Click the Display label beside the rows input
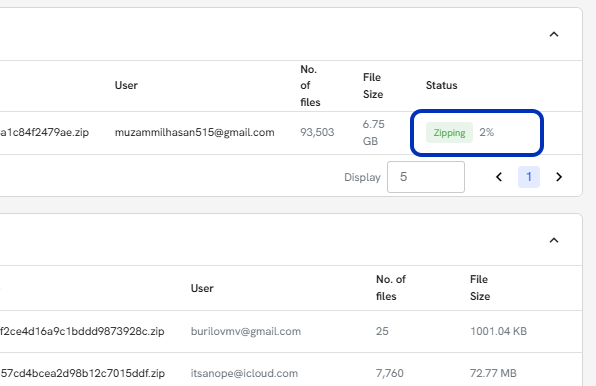Screen dimensions: 596x386 pyautogui.click(x=362, y=177)
